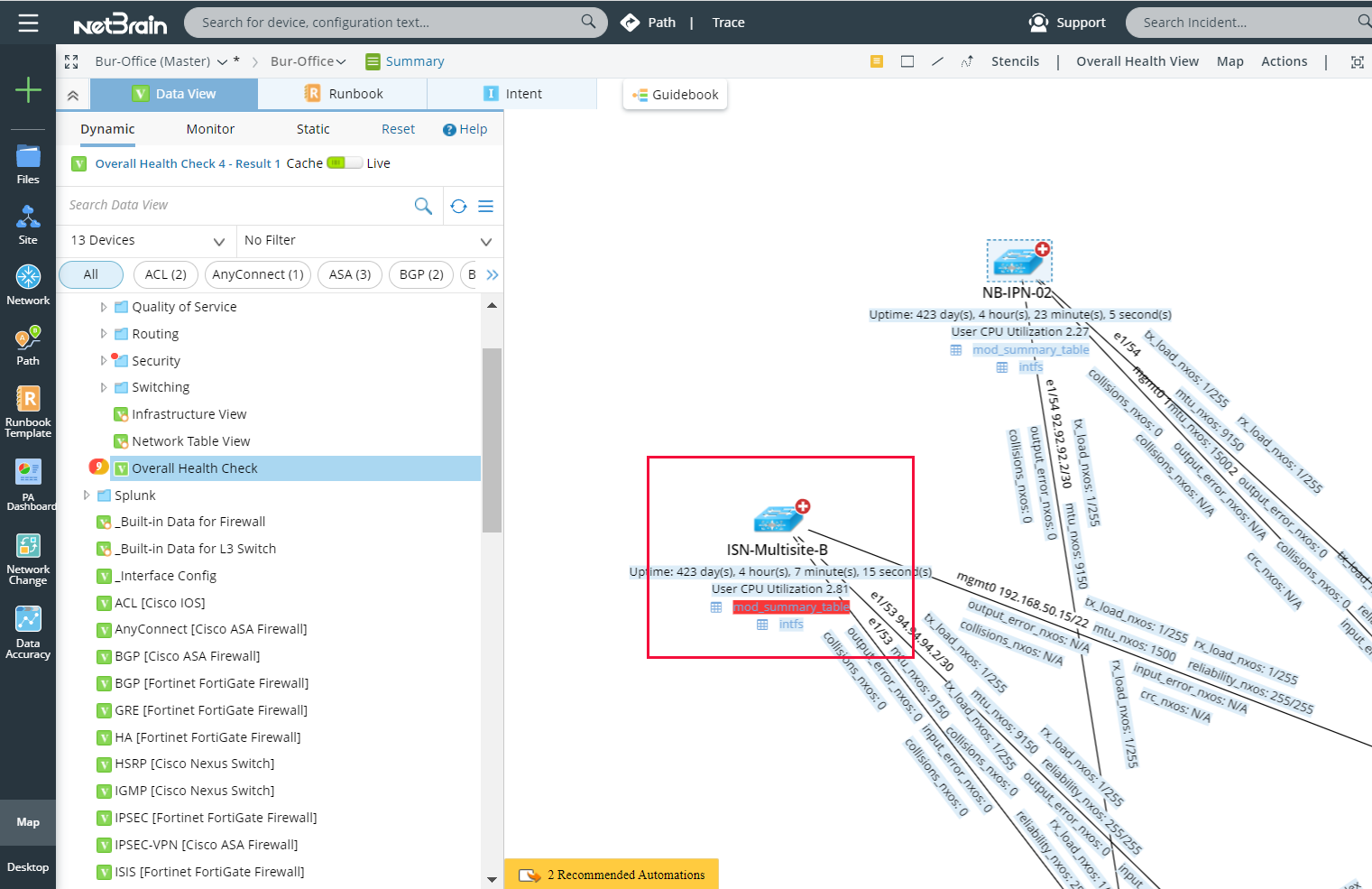Viewport: 1372px width, 889px height.
Task: Open the No Filter dropdown
Action: coord(365,240)
